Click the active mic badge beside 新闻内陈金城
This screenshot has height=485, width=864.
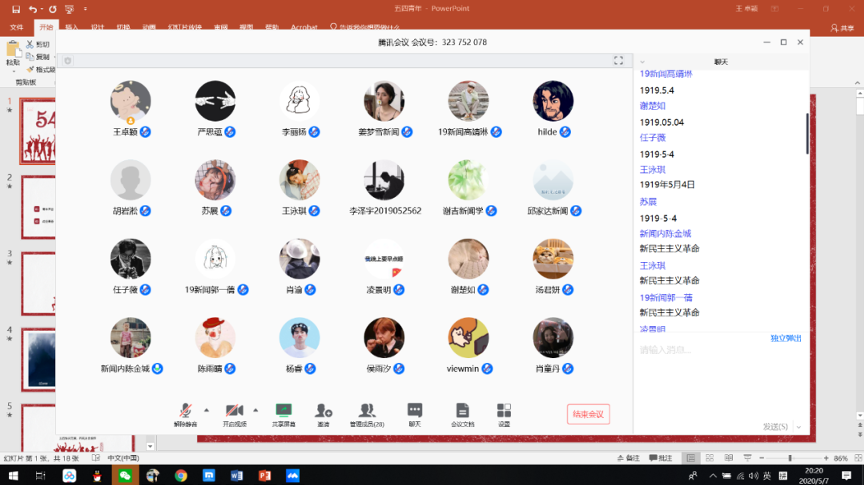pos(158,368)
